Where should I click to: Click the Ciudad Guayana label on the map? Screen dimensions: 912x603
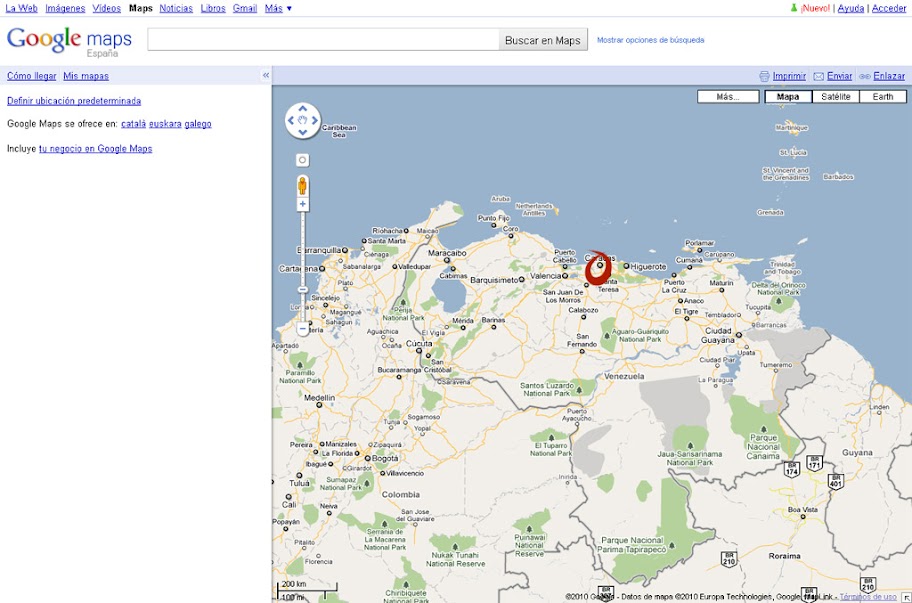click(x=718, y=336)
